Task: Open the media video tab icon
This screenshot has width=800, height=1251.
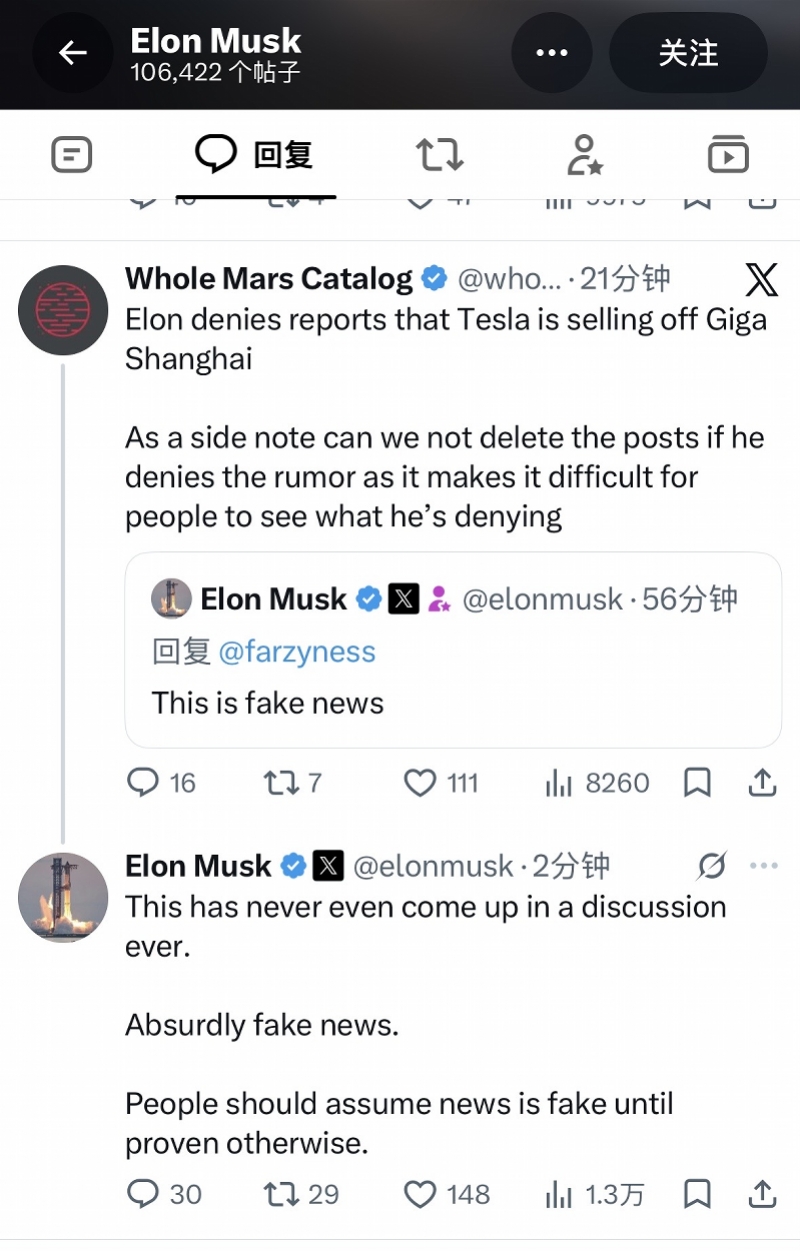Action: [x=728, y=155]
